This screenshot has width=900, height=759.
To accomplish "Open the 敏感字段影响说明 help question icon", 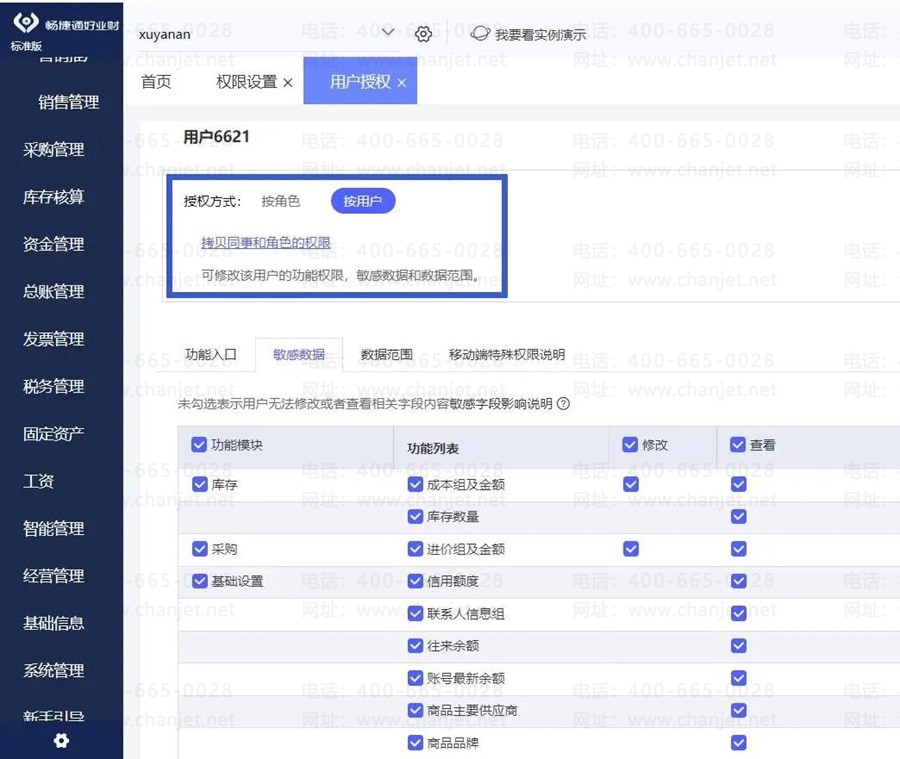I will pos(564,404).
